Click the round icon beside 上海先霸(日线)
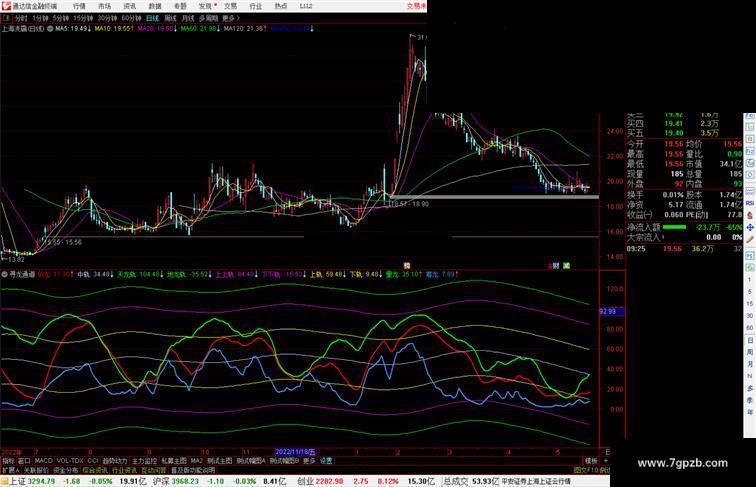Viewport: 756px width, 487px height. pyautogui.click(x=50, y=29)
